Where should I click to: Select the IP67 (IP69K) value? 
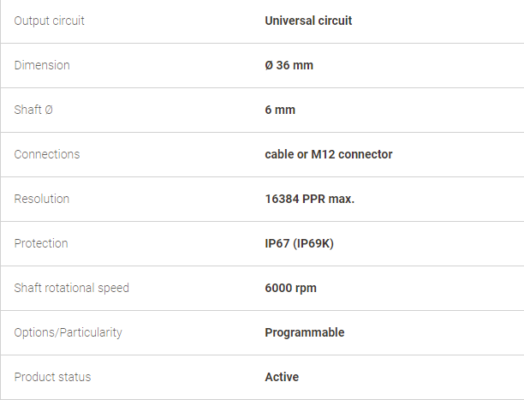(299, 243)
